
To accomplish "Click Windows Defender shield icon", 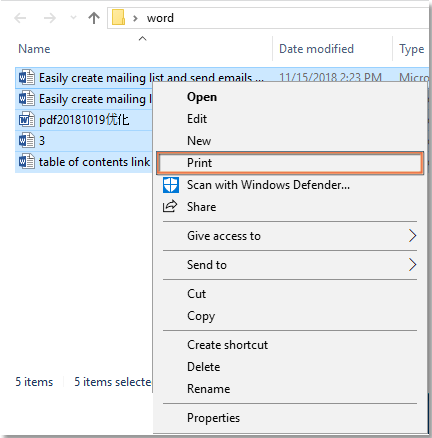I will [171, 185].
